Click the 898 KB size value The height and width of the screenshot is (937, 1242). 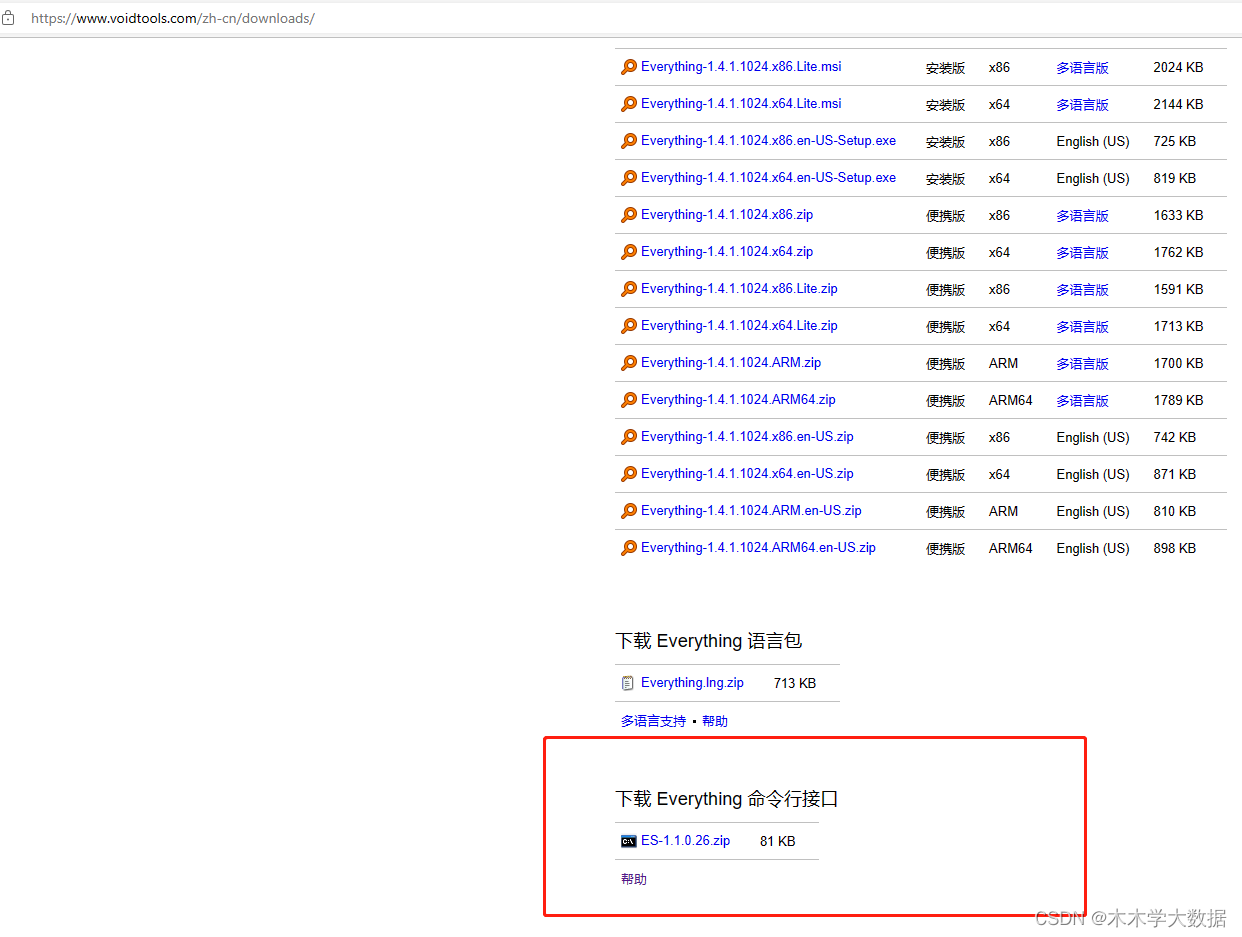pyautogui.click(x=1174, y=549)
